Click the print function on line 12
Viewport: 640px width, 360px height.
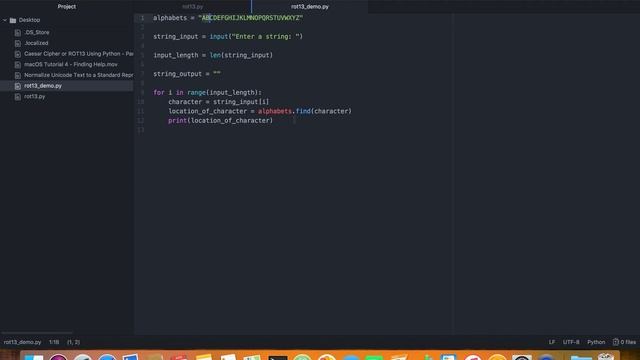pos(178,120)
